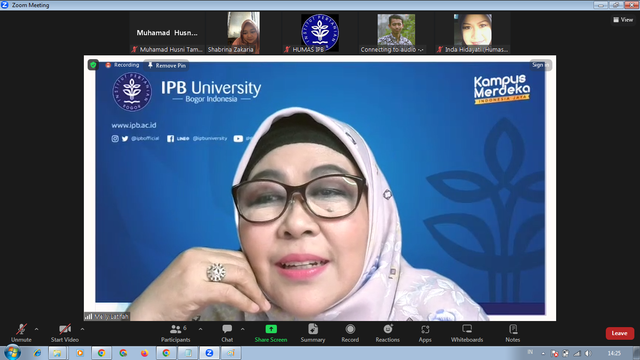Click the Sign in button
The width and height of the screenshot is (640, 360).
(x=541, y=65)
